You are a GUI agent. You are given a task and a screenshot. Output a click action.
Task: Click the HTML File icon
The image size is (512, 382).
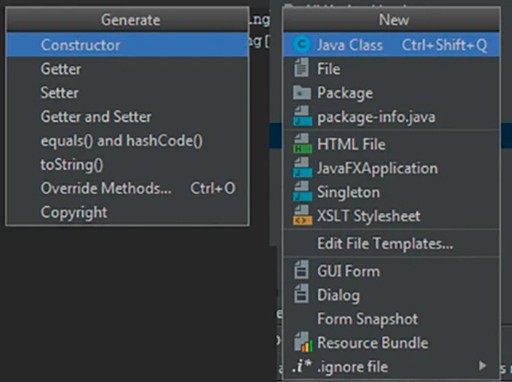pos(302,143)
